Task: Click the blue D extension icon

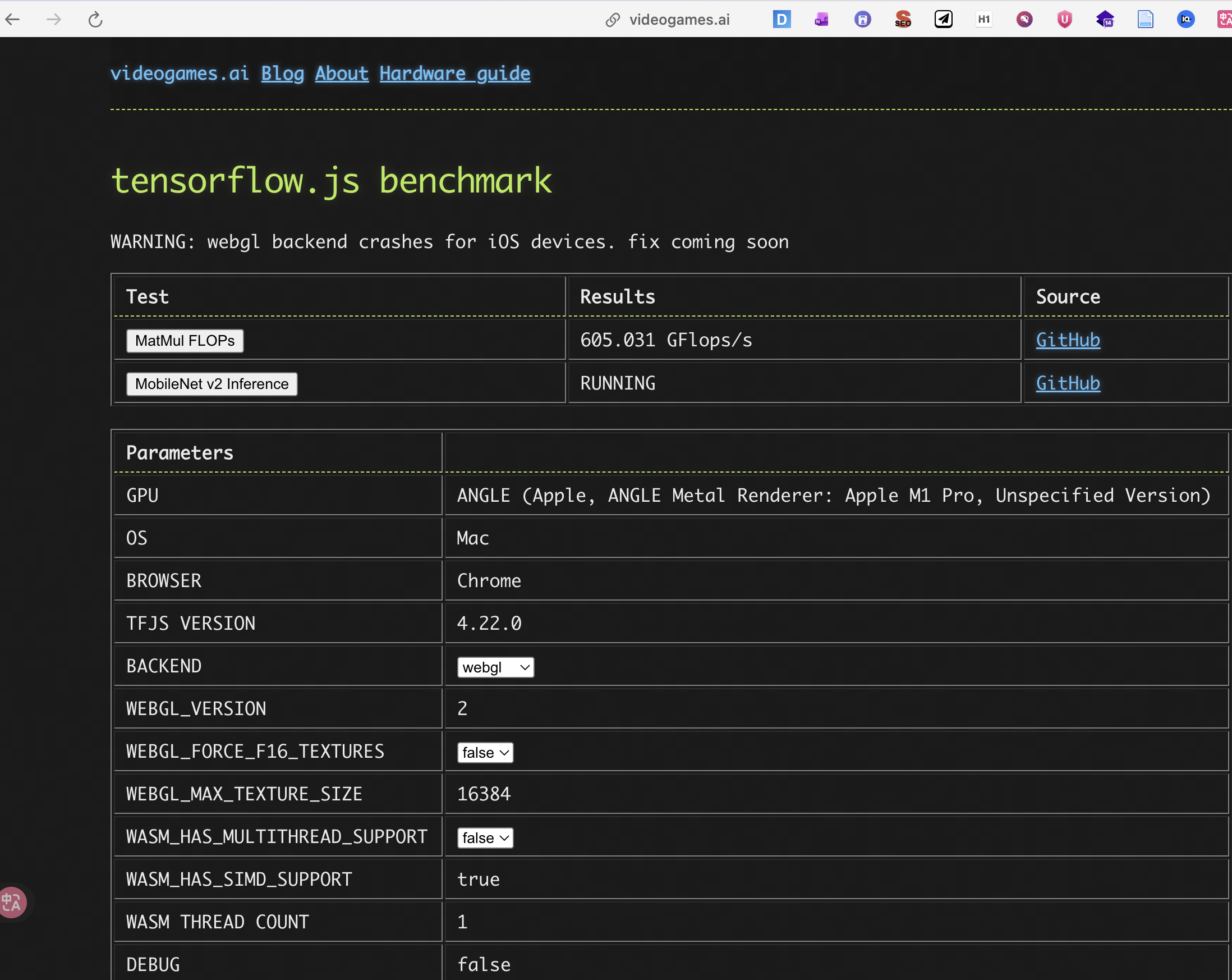Action: click(x=781, y=20)
